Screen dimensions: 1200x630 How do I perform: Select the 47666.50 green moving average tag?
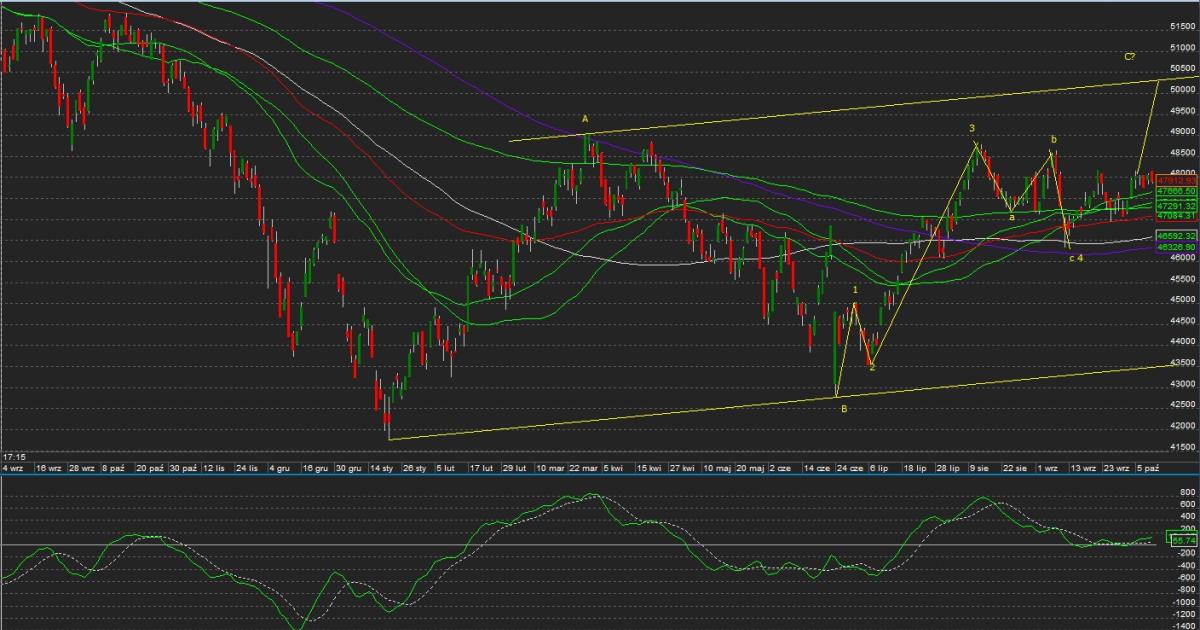point(1177,190)
